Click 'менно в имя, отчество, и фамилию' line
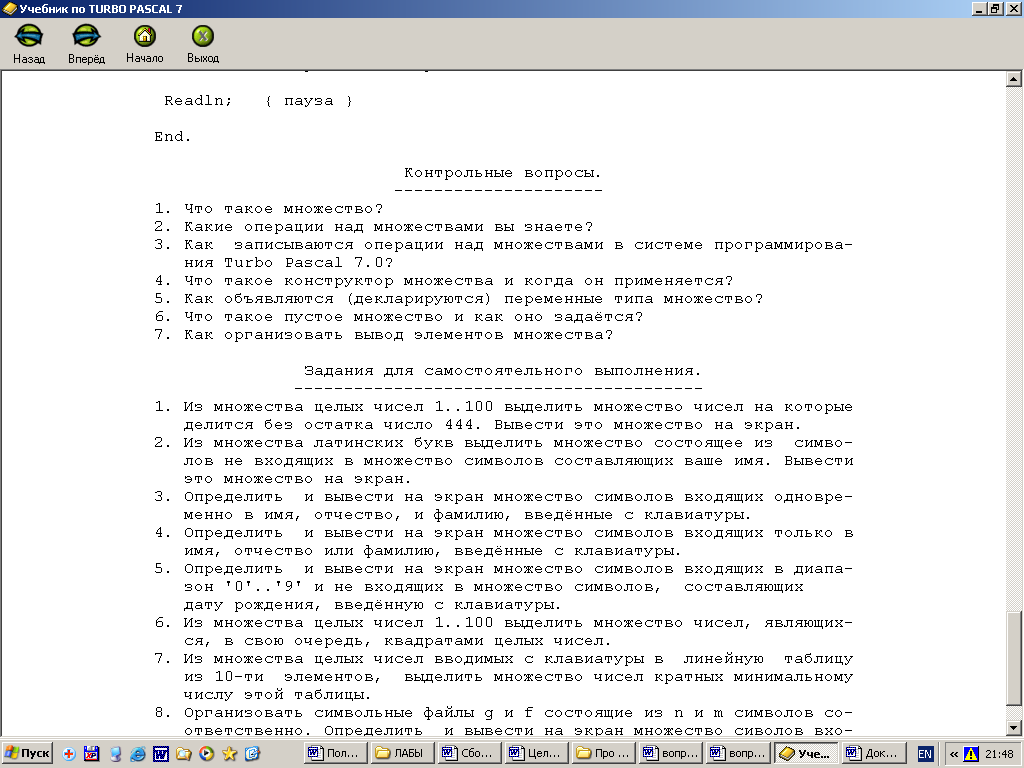Viewport: 1024px width, 768px height. 467,515
